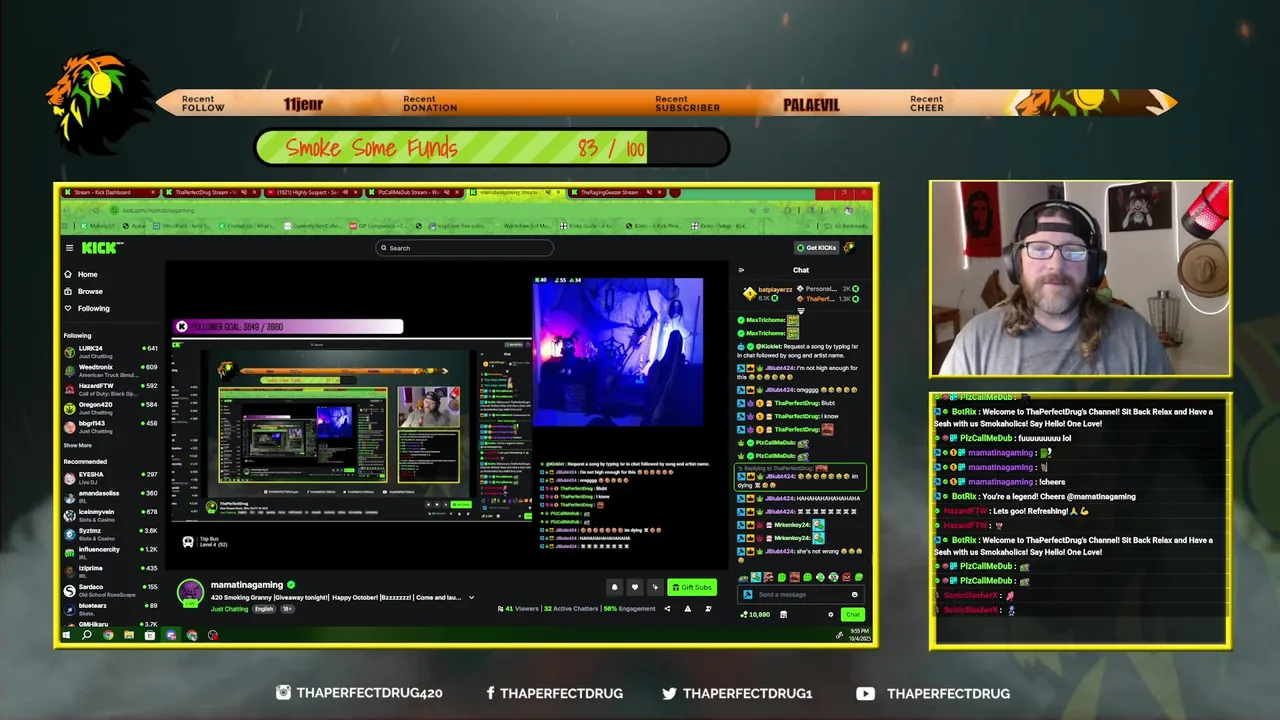The height and width of the screenshot is (720, 1280).
Task: Toggle mute on the PlzCallMeDub Stream tab
Action: pos(446,192)
